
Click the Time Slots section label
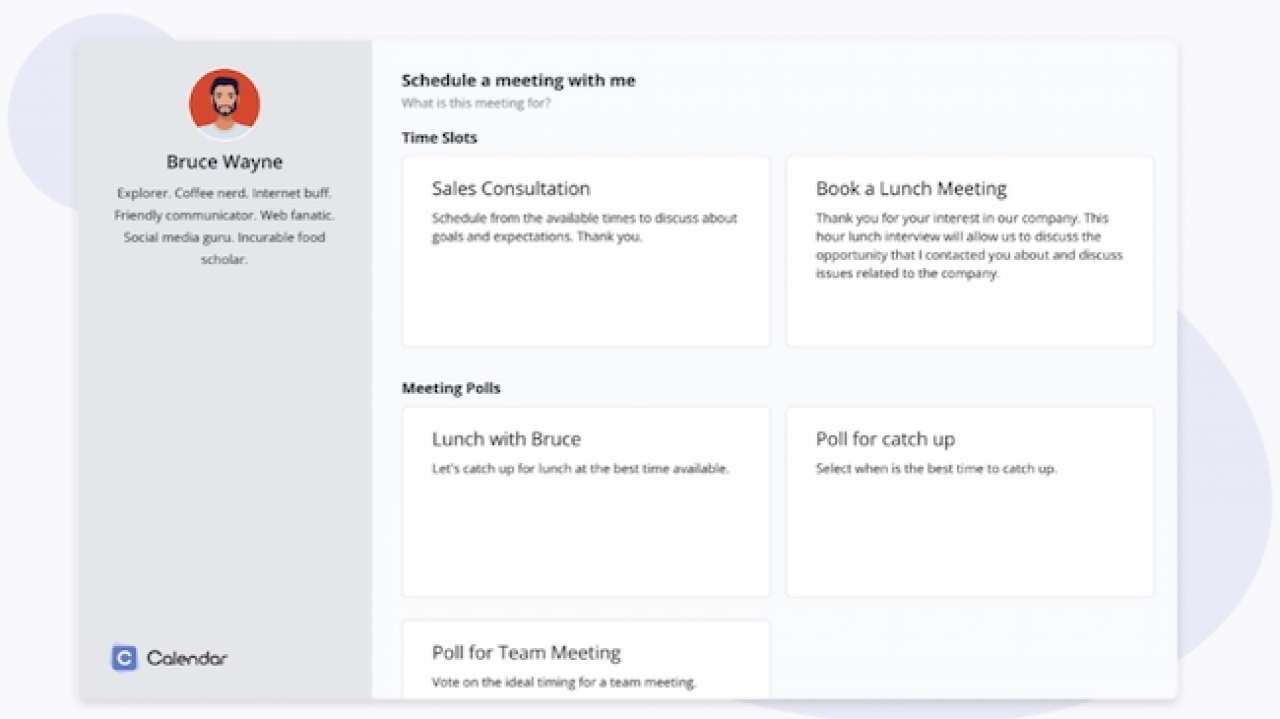click(438, 137)
